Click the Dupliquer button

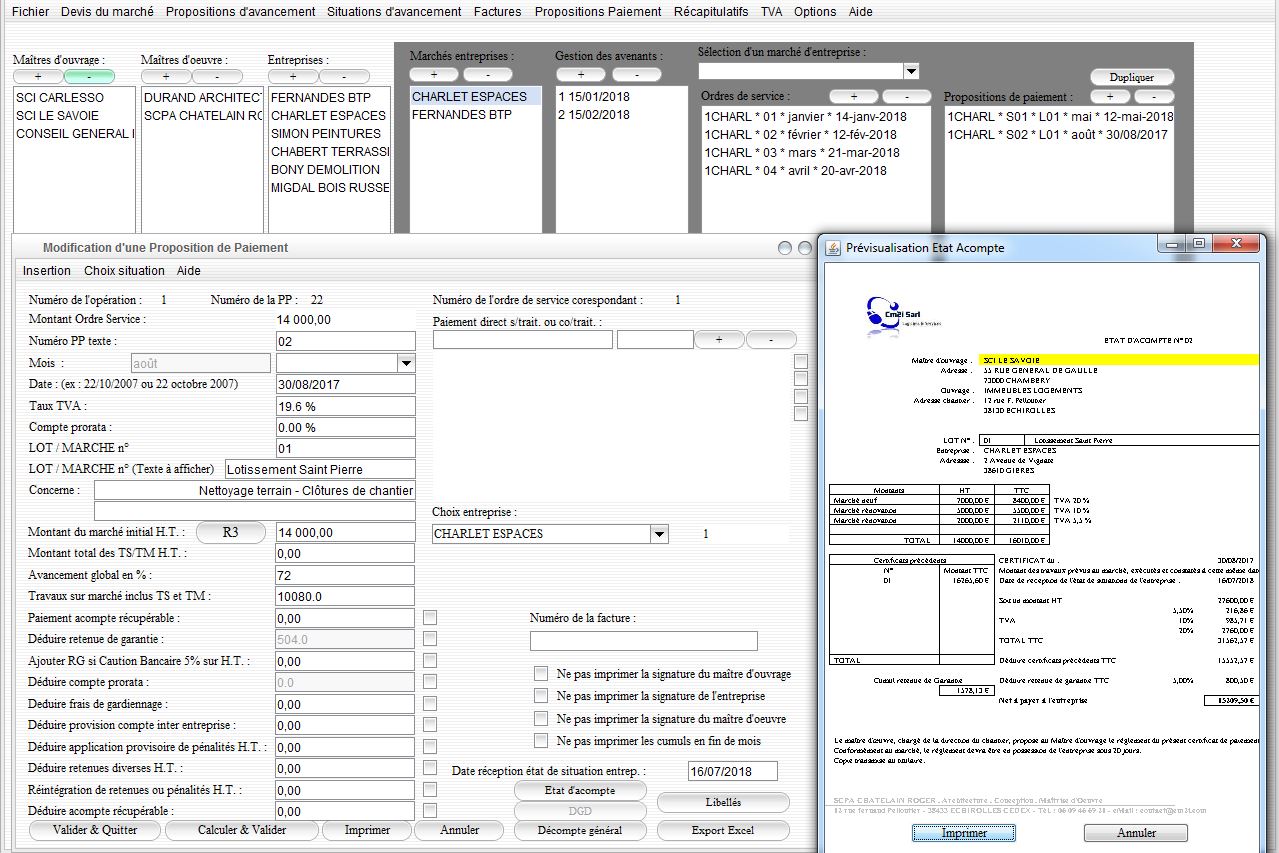coord(1132,77)
